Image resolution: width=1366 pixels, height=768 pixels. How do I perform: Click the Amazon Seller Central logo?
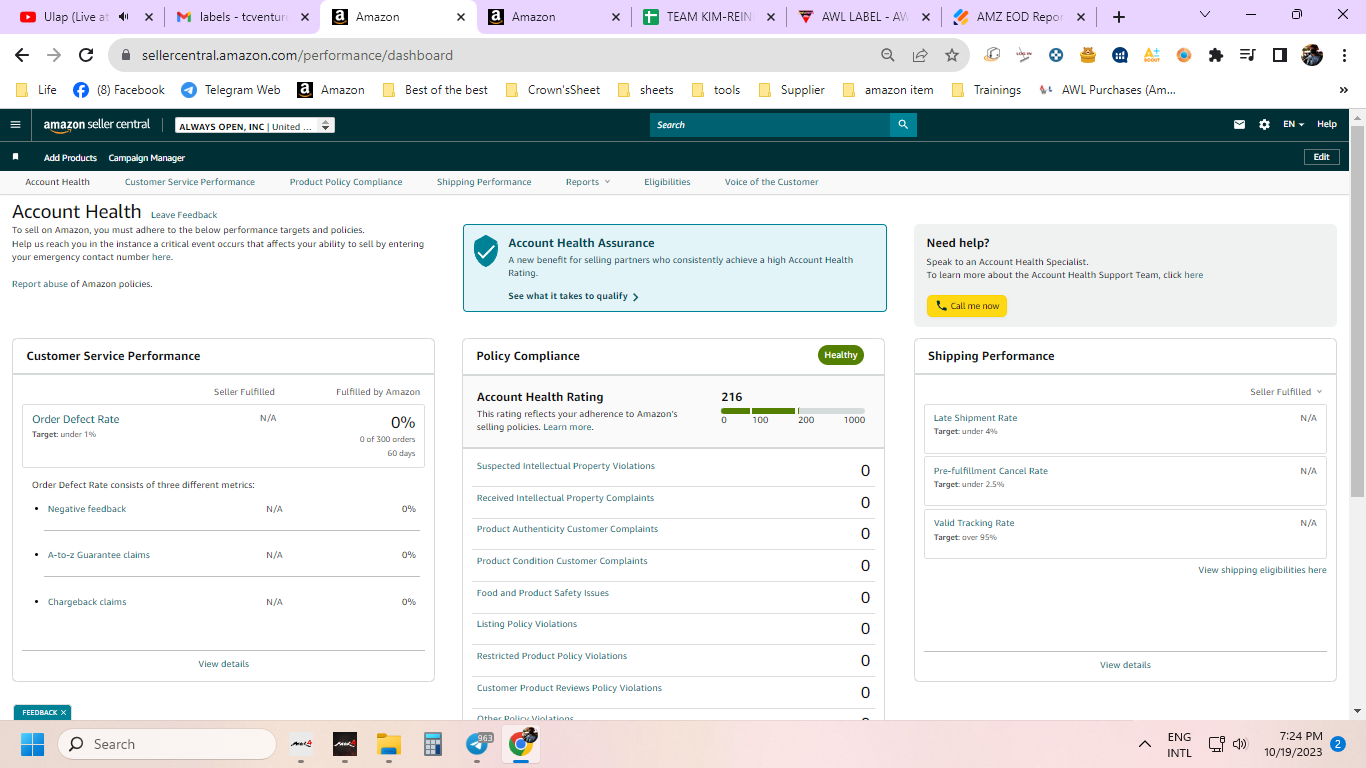tap(97, 125)
